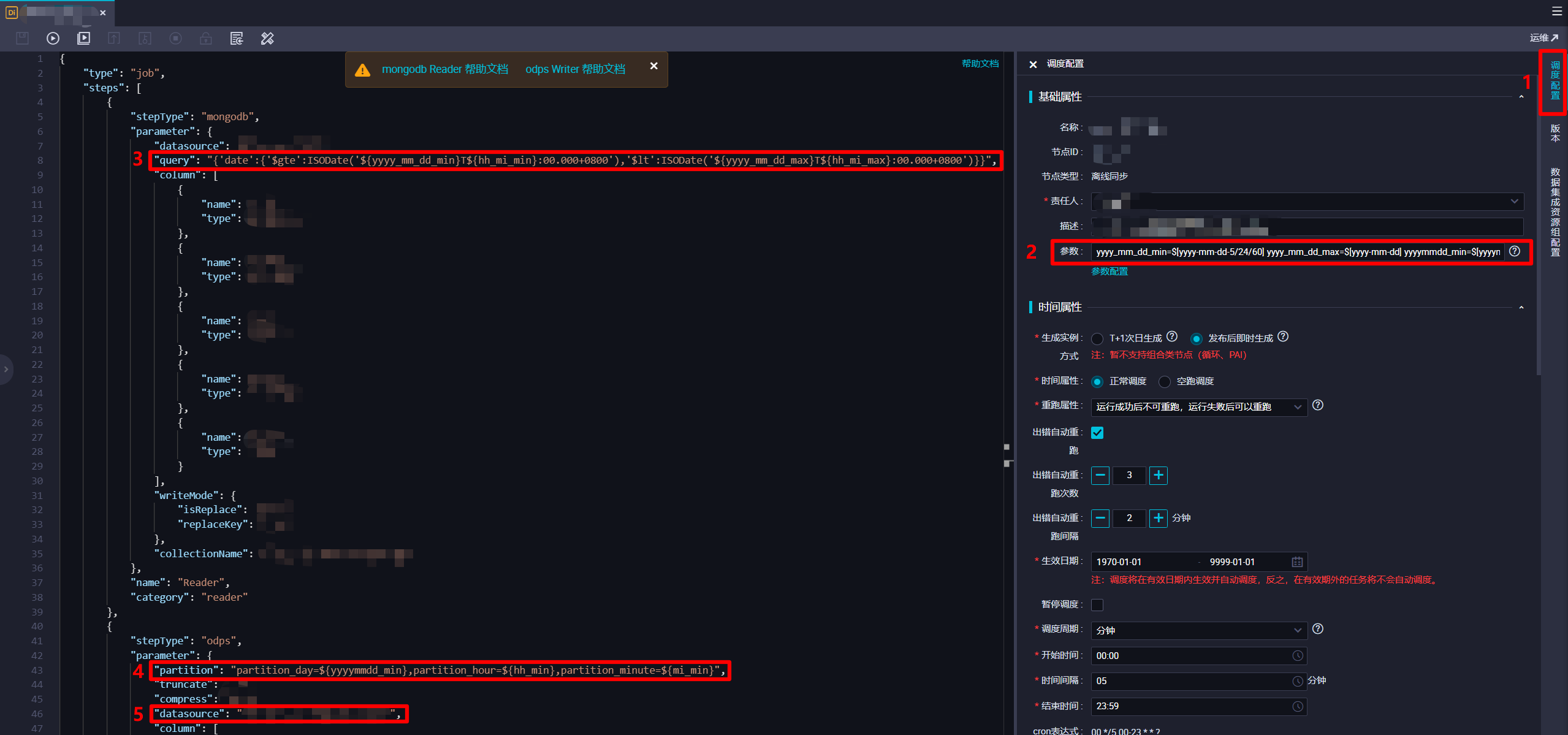The image size is (1568, 735).
Task: Click the "stepType": "odps" line
Action: [x=186, y=641]
